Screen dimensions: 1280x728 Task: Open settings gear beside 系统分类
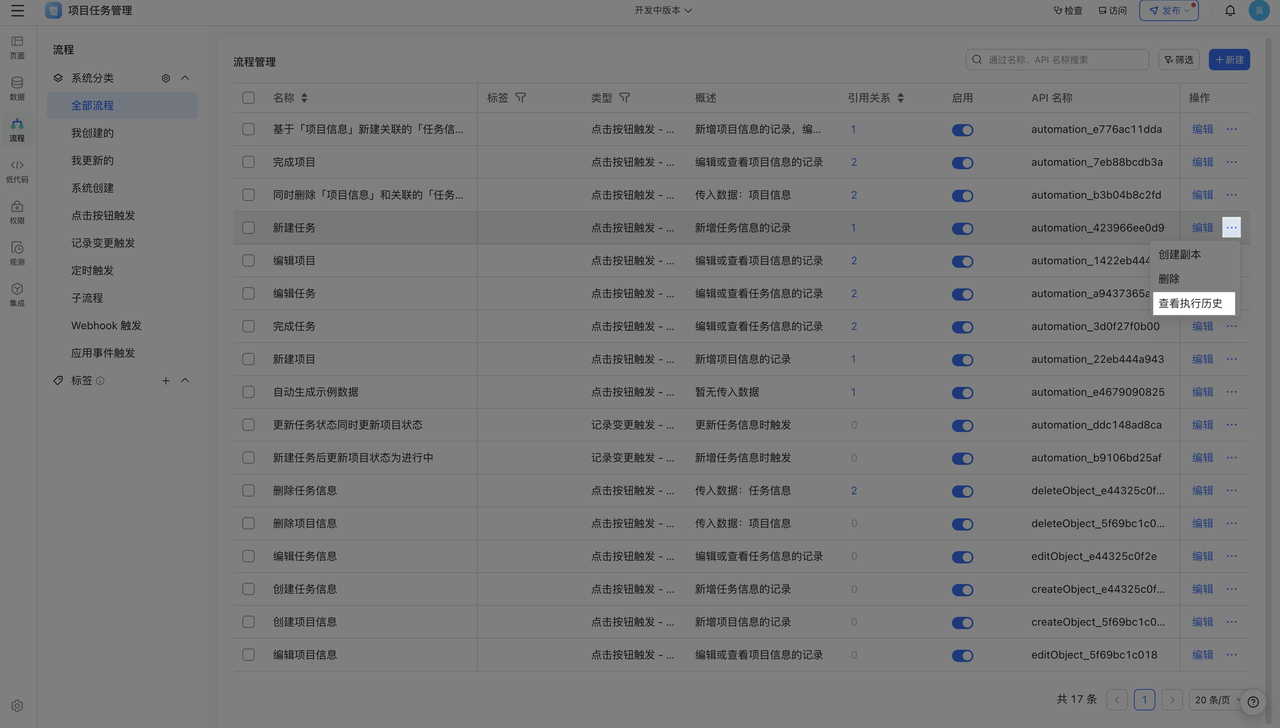pos(166,78)
